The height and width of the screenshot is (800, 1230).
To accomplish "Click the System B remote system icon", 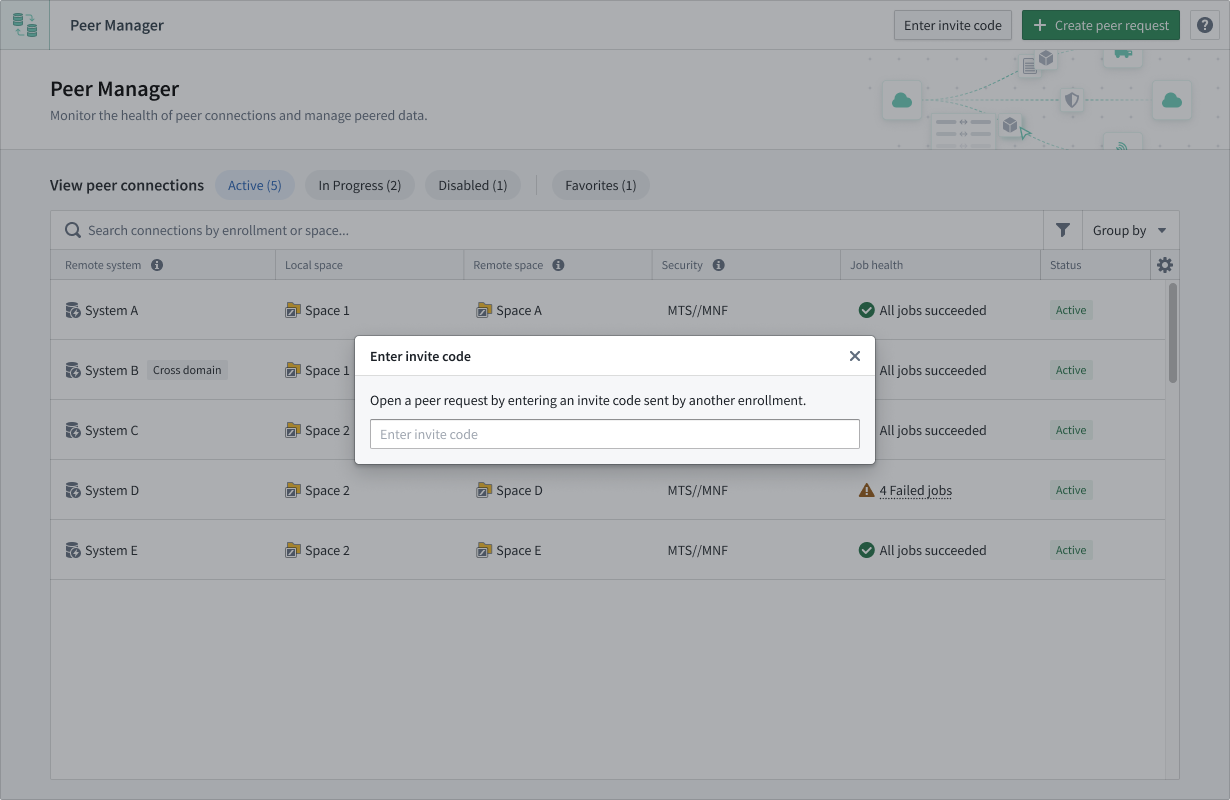I will click(73, 370).
